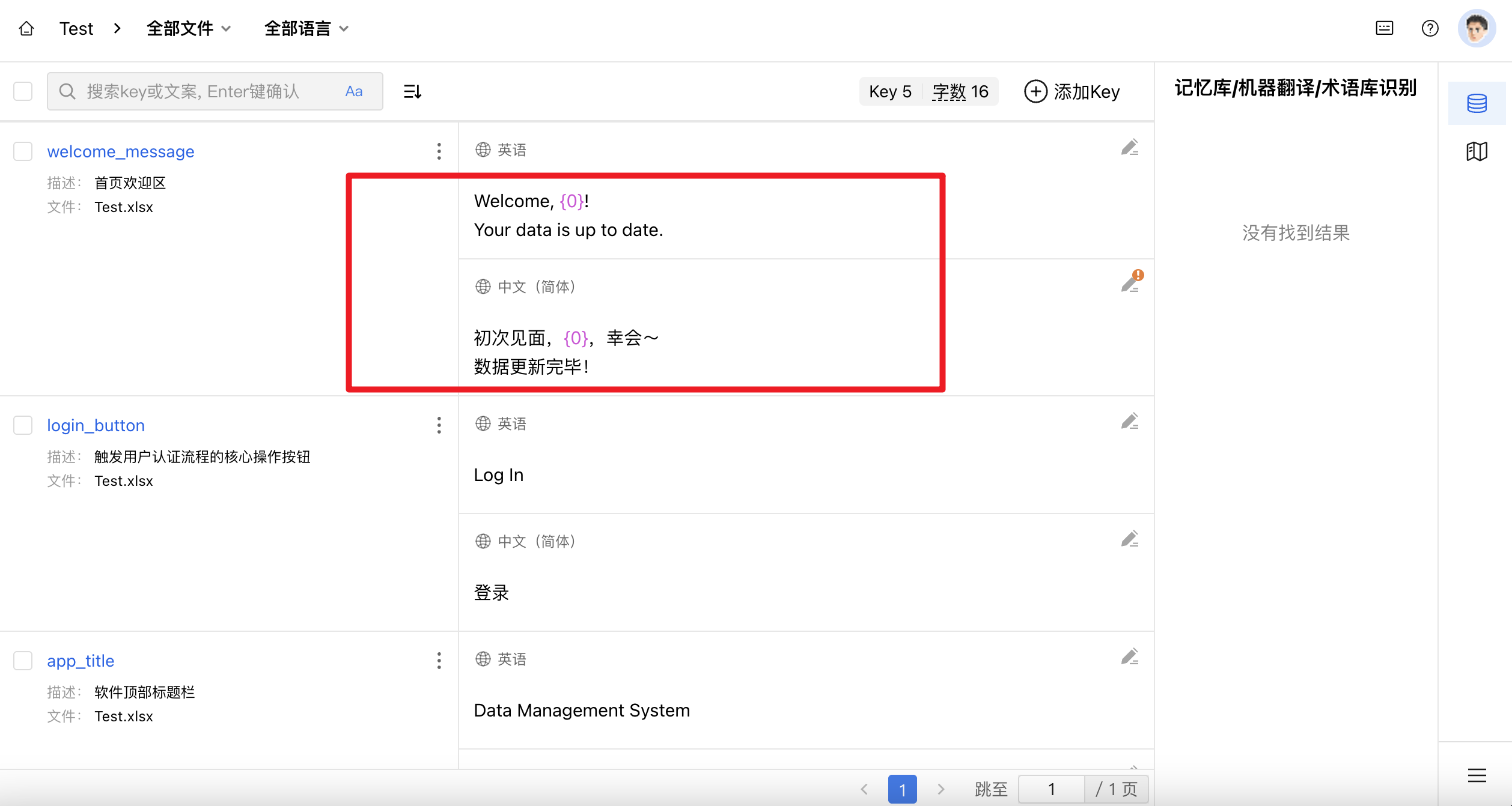Open the more options menu for welcome_message
Screen dimensions: 1512x806
(439, 151)
